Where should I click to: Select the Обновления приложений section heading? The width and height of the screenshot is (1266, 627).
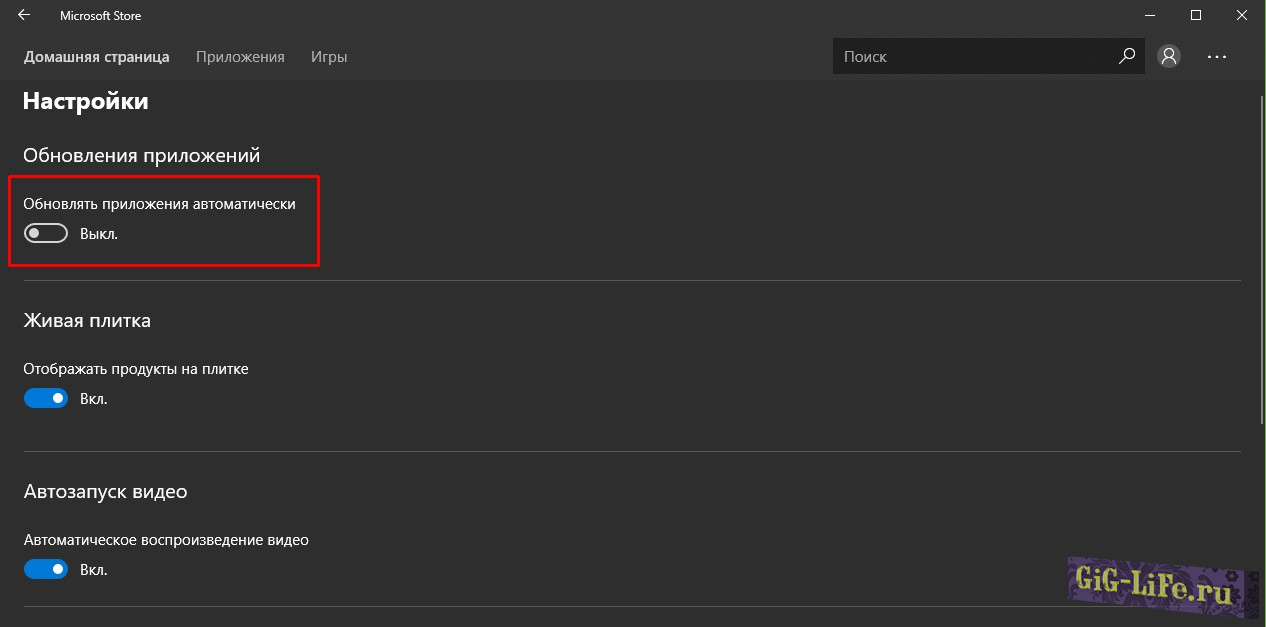(x=141, y=155)
